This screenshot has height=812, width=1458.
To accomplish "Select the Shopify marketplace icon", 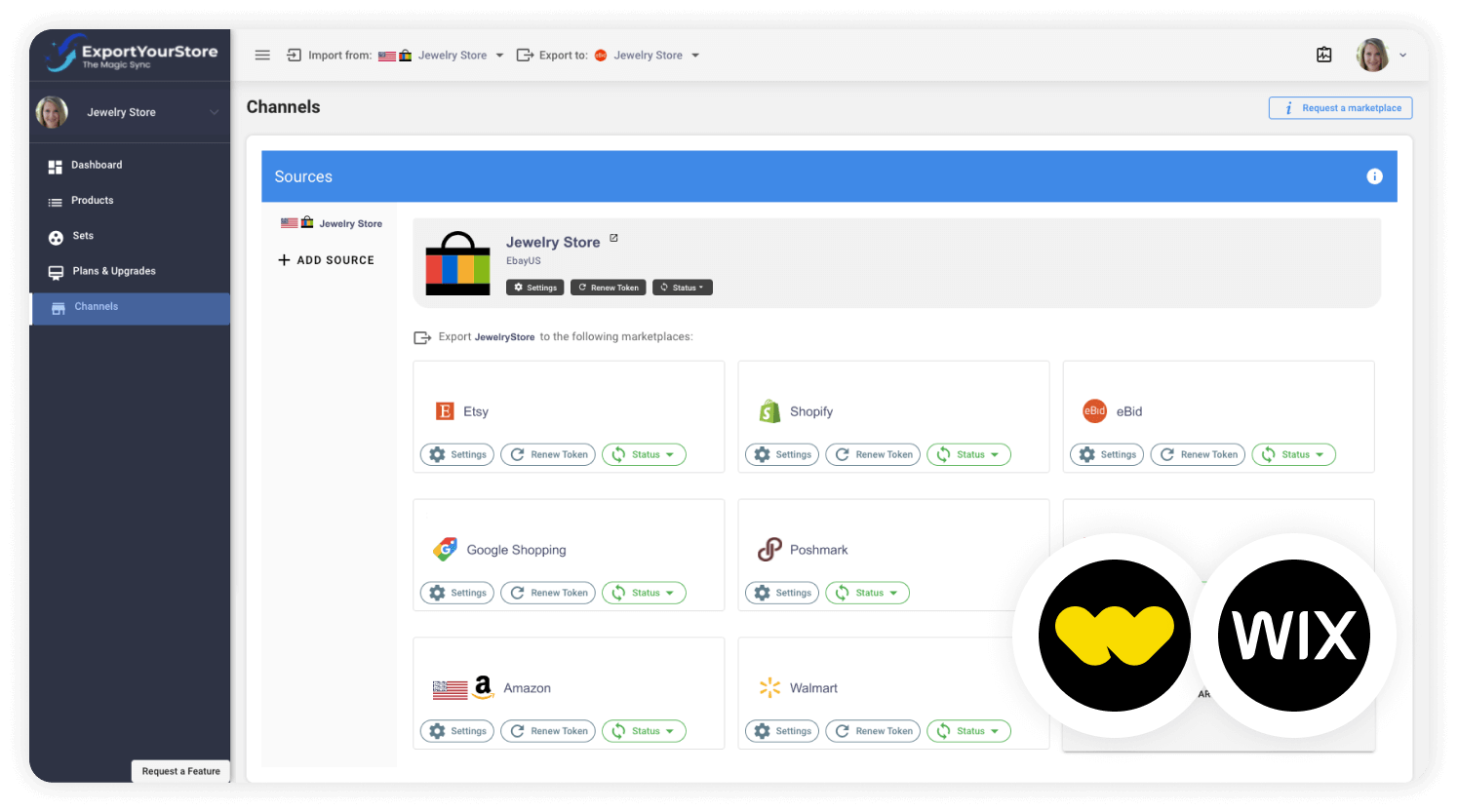I will [770, 410].
